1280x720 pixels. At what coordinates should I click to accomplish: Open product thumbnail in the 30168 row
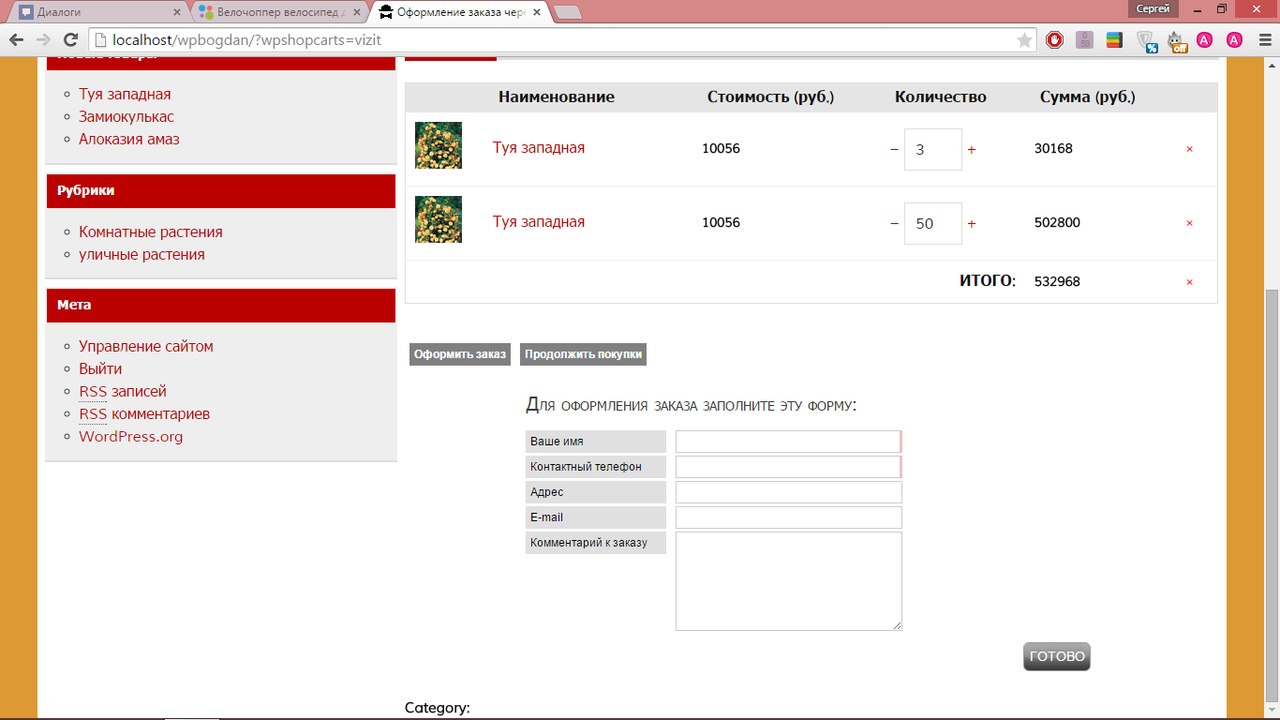(x=438, y=145)
